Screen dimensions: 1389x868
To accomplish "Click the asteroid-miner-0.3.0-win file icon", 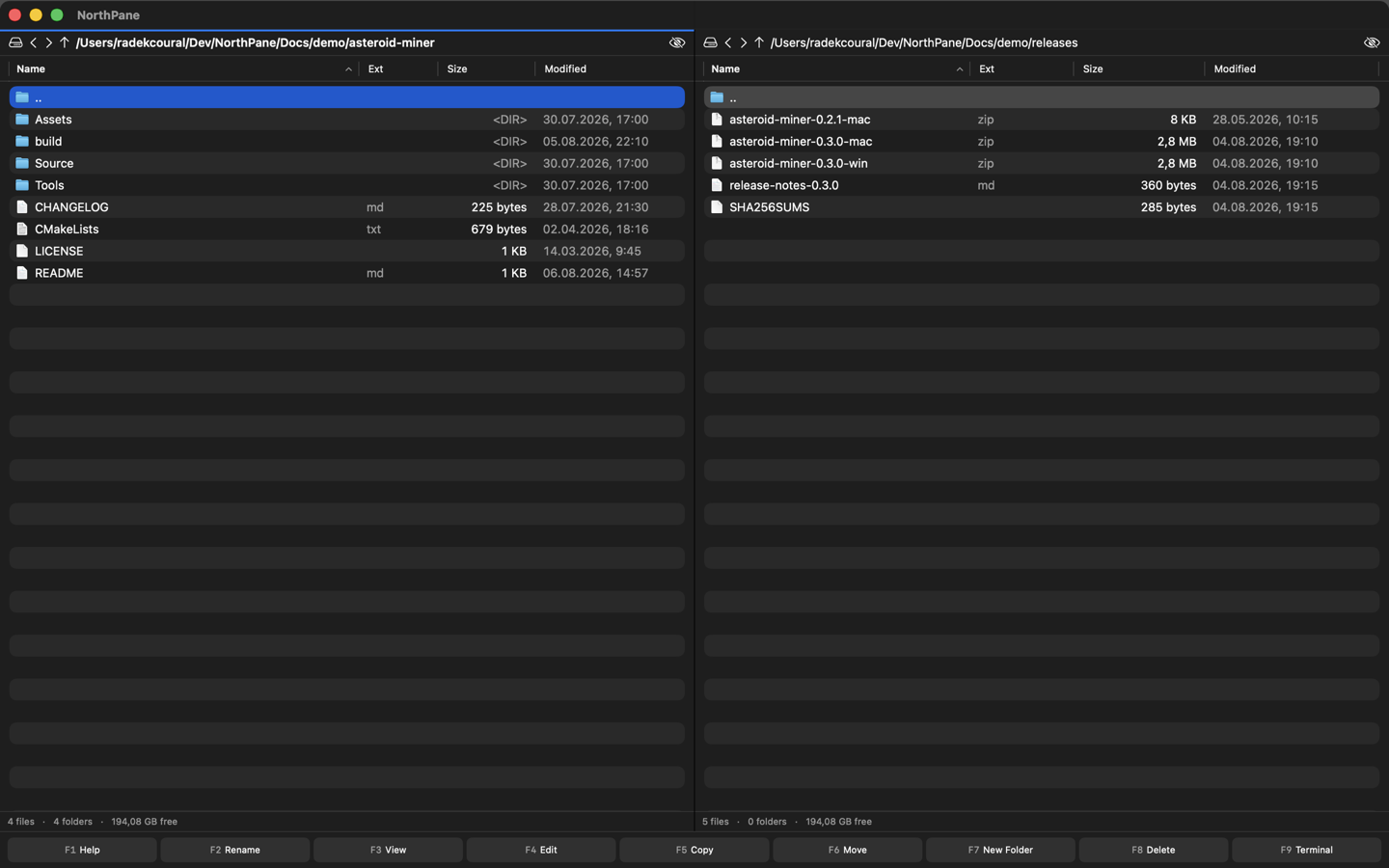I will click(x=717, y=163).
